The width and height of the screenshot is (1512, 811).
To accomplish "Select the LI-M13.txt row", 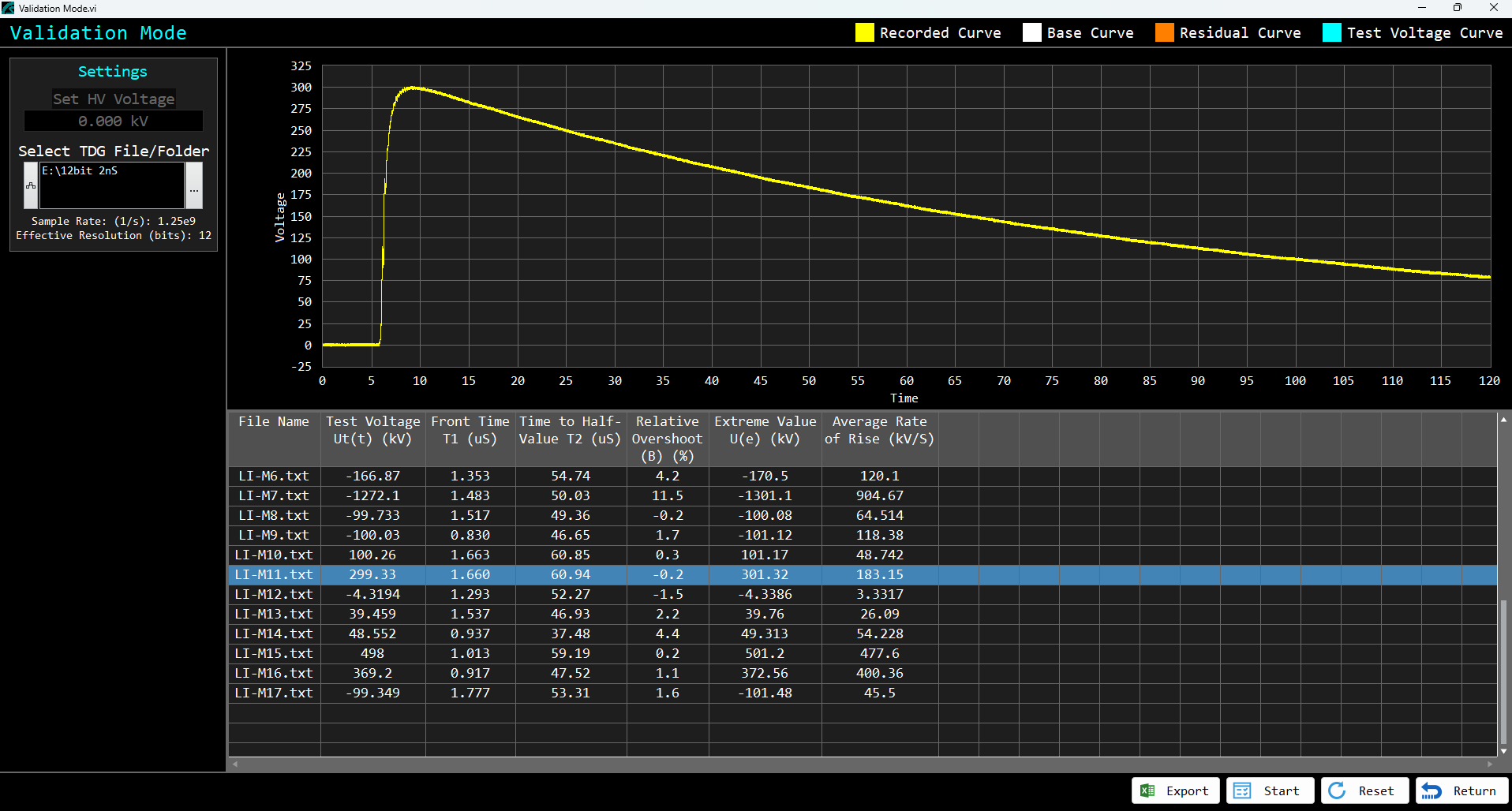I will click(x=863, y=614).
